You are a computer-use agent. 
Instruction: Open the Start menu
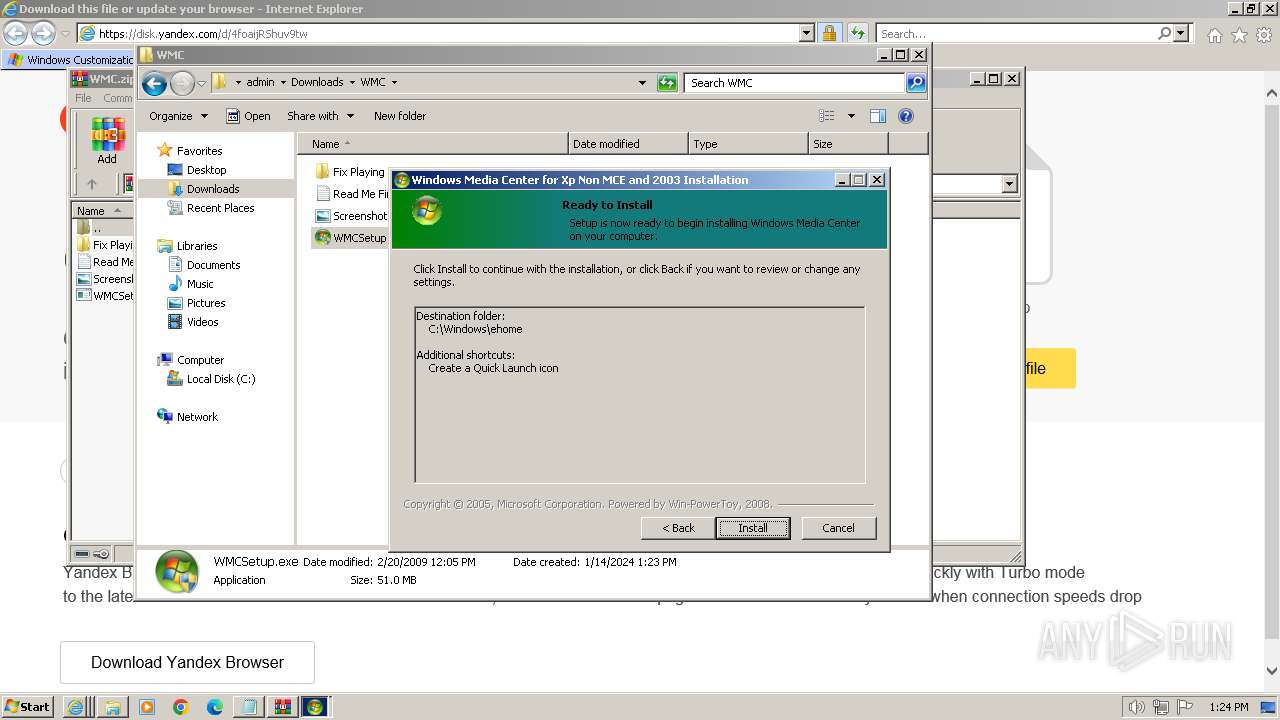(28, 706)
